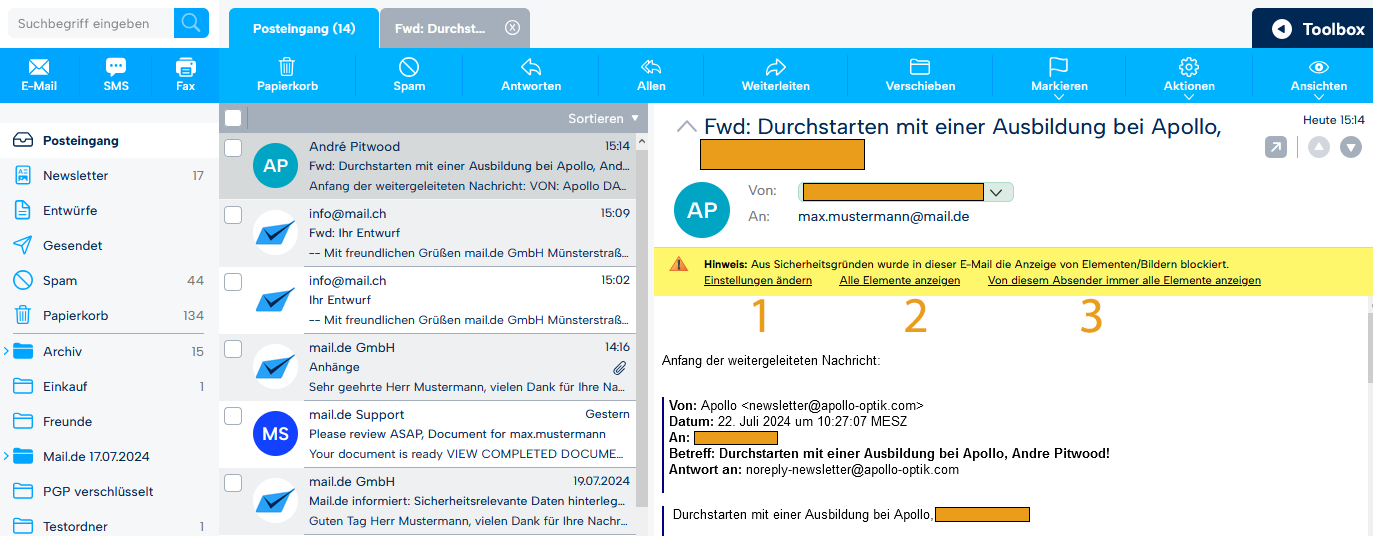The image size is (1373, 536).
Task: Open the Einkauf folder
Action: (x=109, y=387)
